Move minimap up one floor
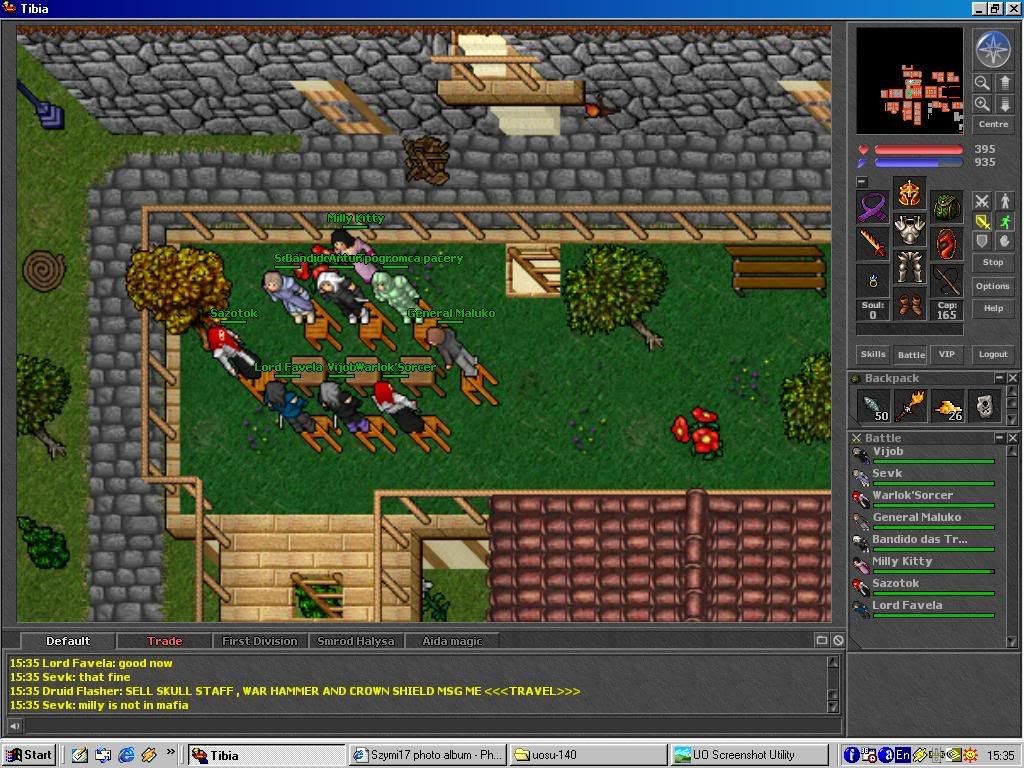The height and width of the screenshot is (768, 1024). point(1004,83)
